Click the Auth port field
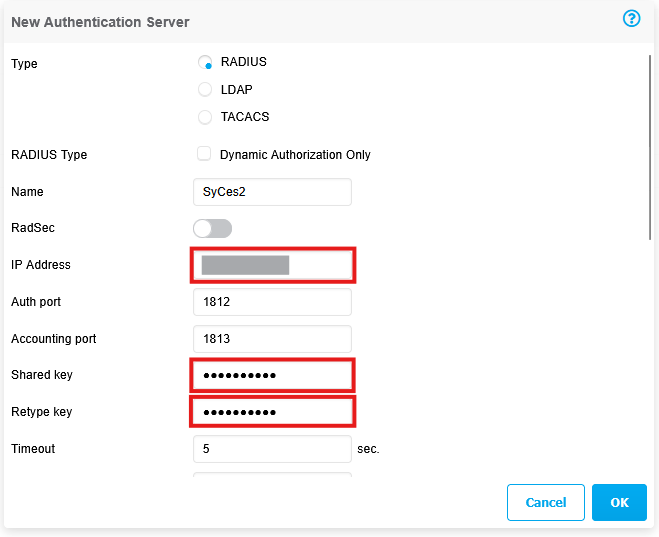 point(272,302)
